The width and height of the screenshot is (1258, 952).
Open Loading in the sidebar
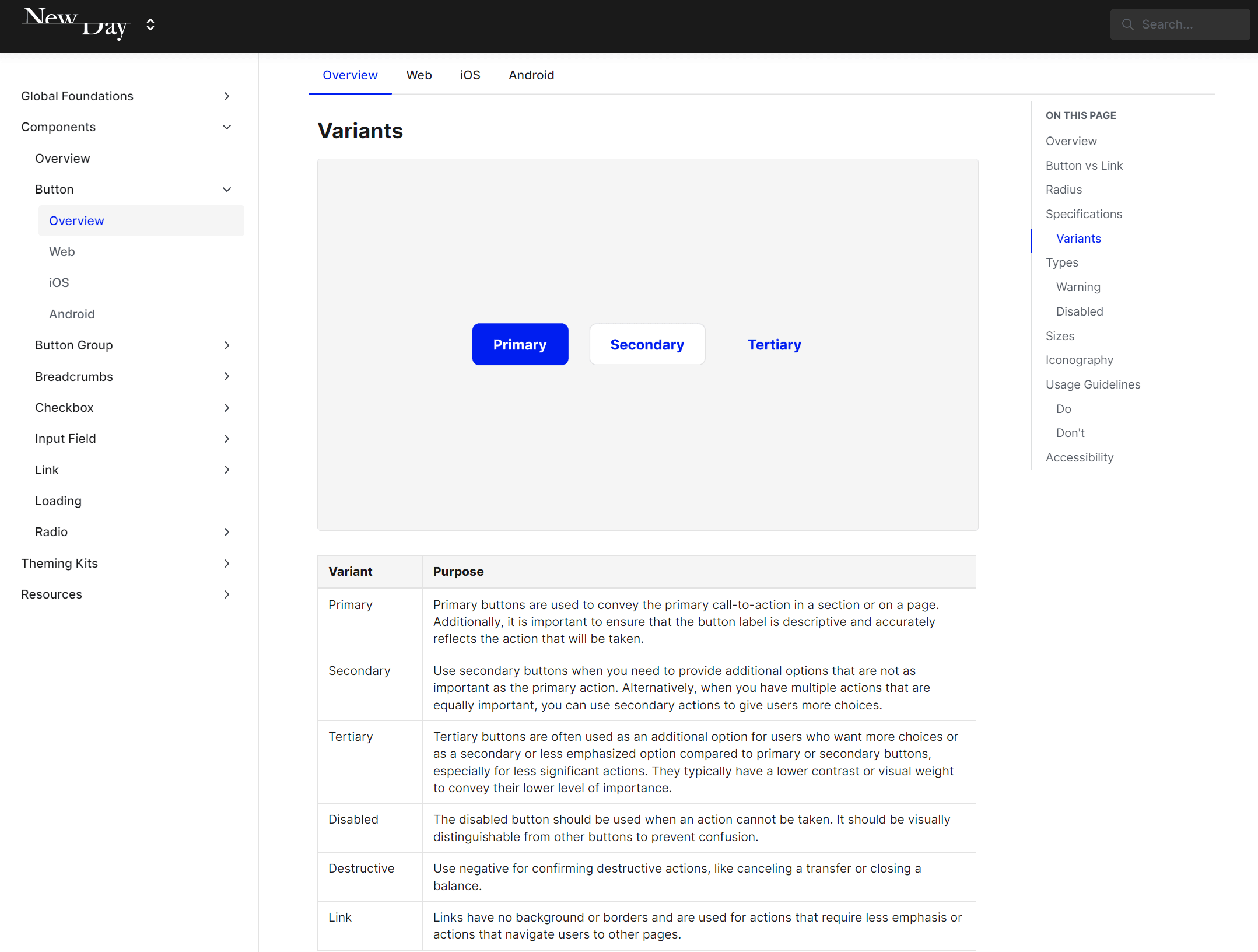pos(58,501)
